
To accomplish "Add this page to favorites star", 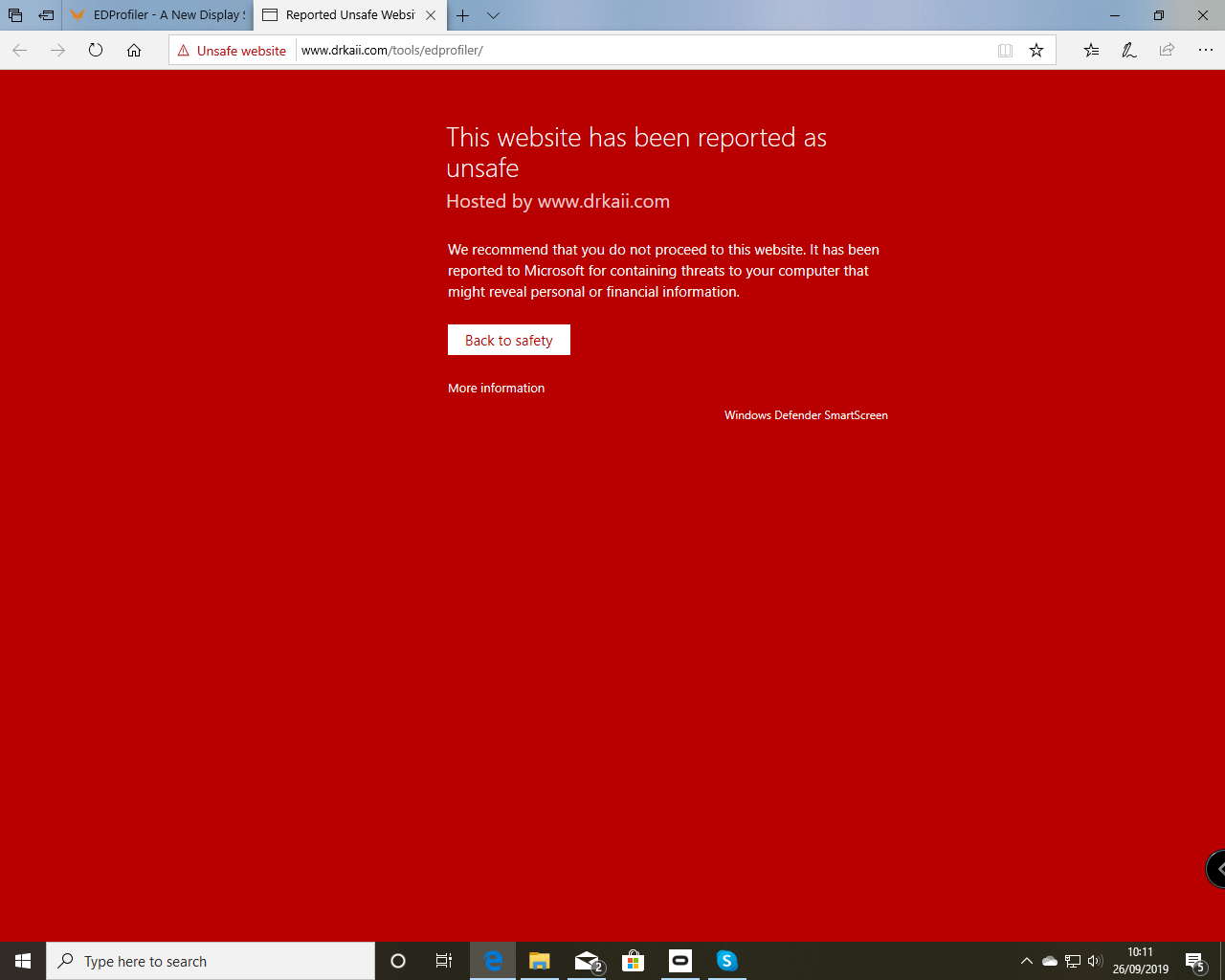I will [x=1036, y=51].
